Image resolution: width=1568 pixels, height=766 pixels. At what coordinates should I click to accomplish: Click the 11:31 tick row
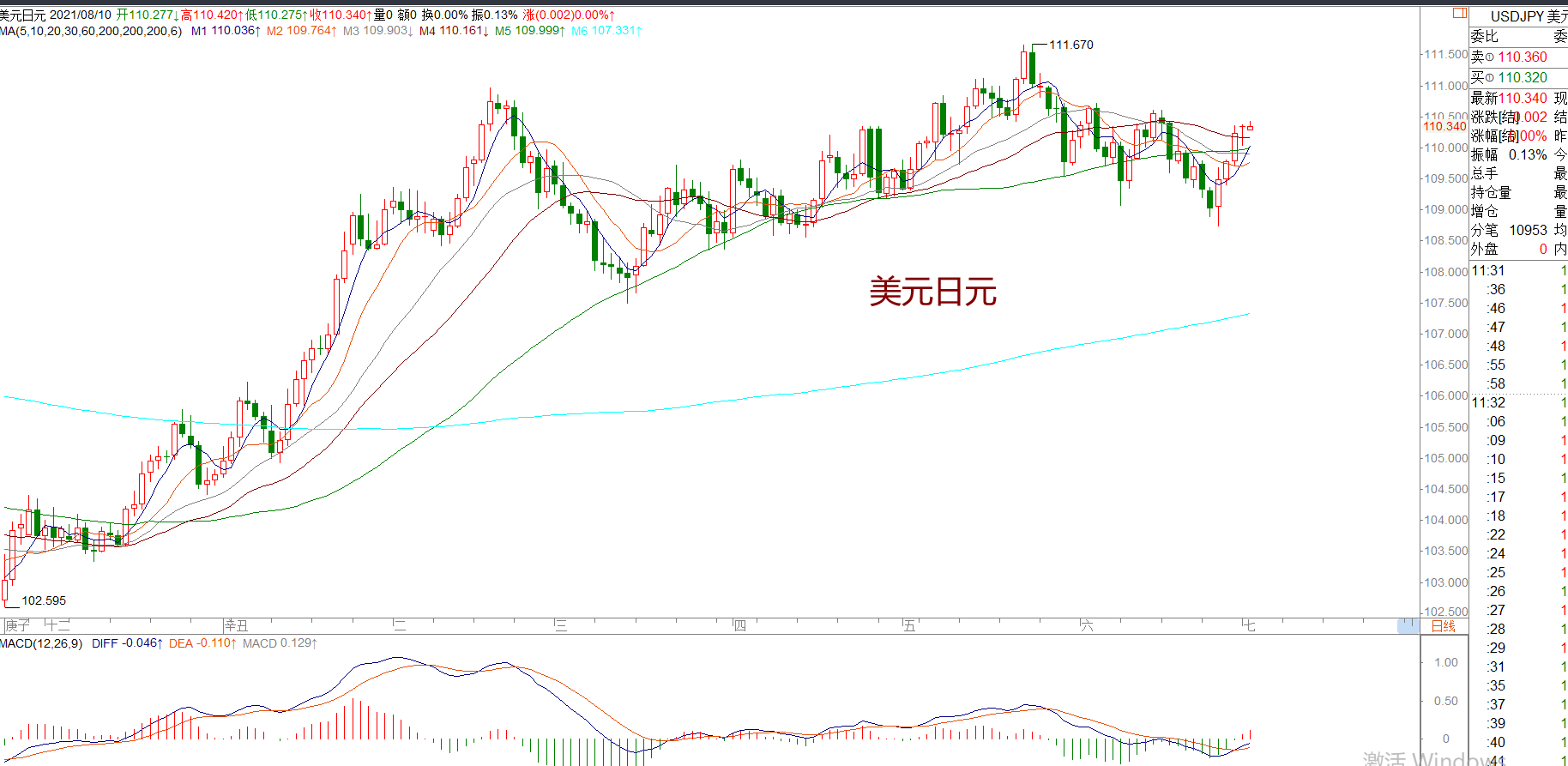1519,271
